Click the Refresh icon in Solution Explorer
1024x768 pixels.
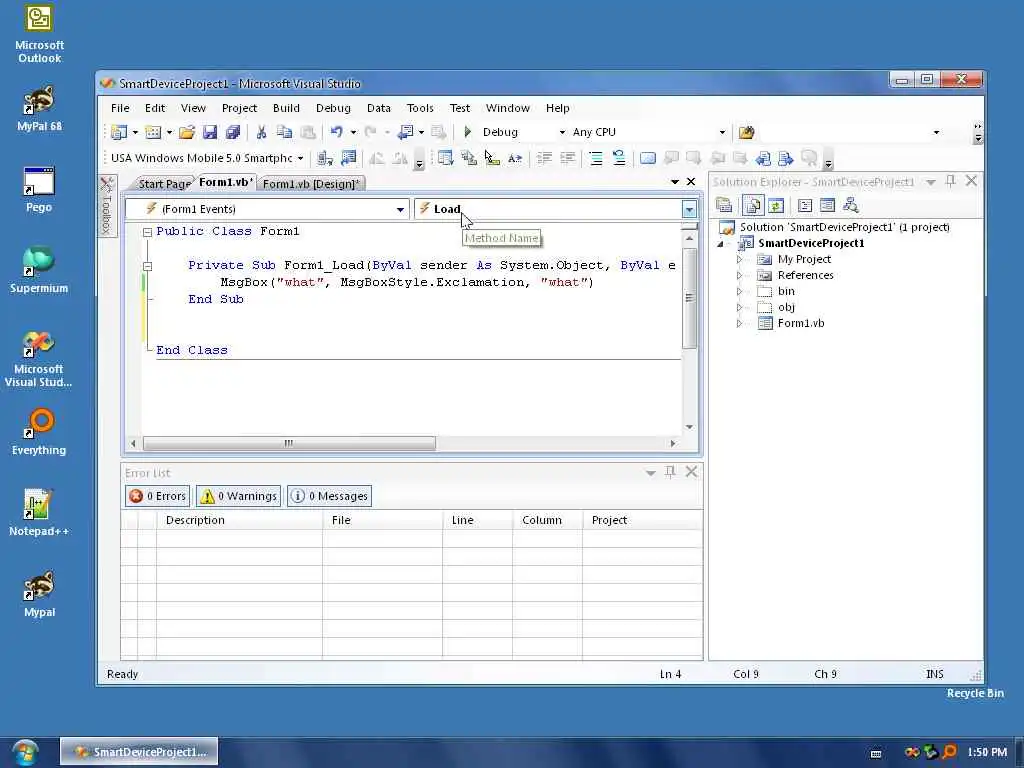point(776,206)
